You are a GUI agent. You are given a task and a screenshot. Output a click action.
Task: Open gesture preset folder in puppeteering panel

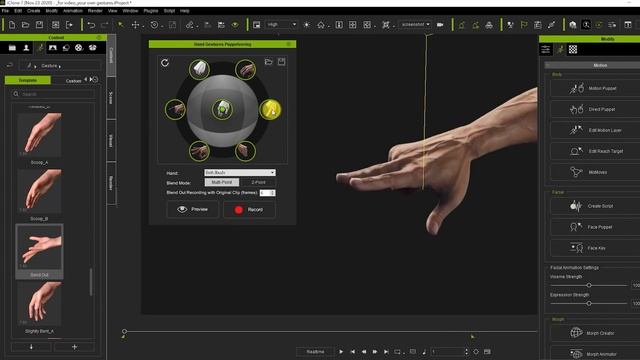point(269,62)
